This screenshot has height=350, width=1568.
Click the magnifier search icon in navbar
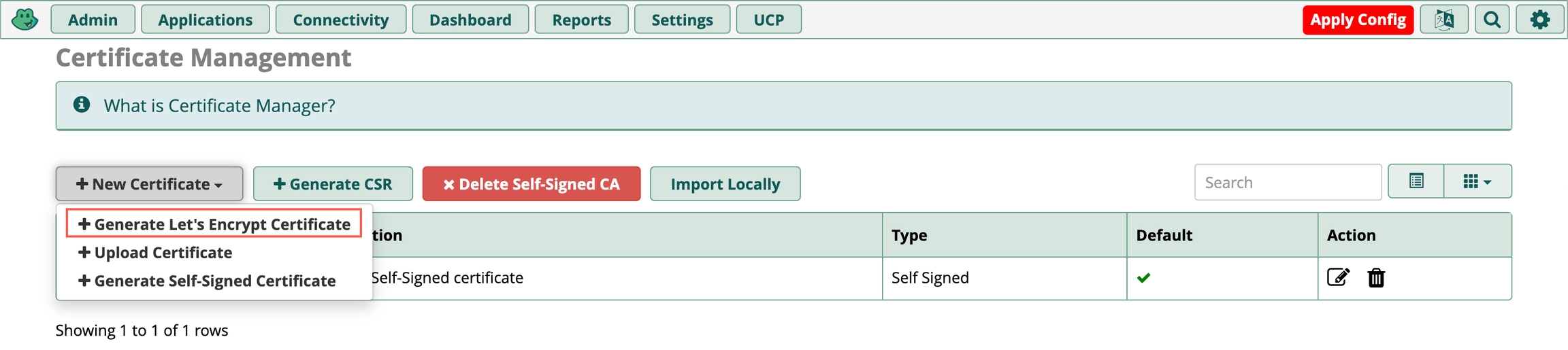pos(1492,20)
